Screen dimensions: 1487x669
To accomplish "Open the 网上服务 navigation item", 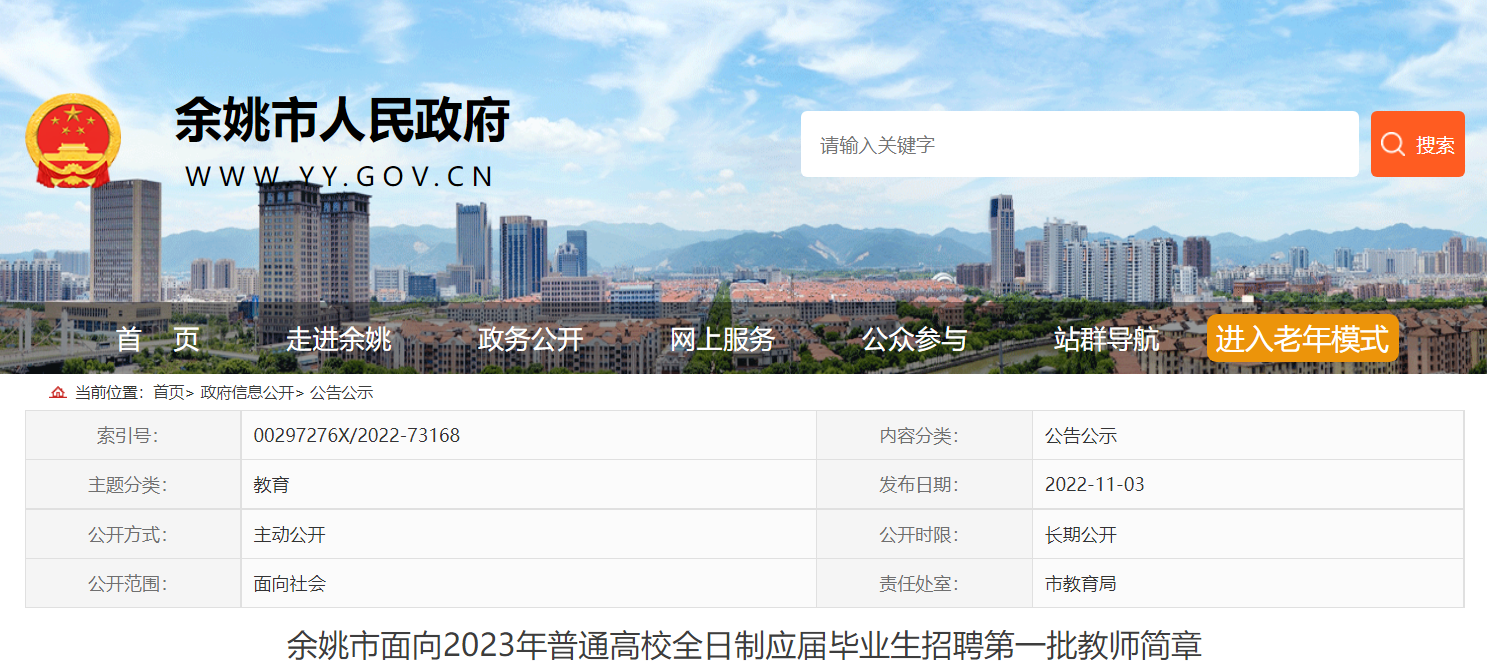I will point(722,339).
